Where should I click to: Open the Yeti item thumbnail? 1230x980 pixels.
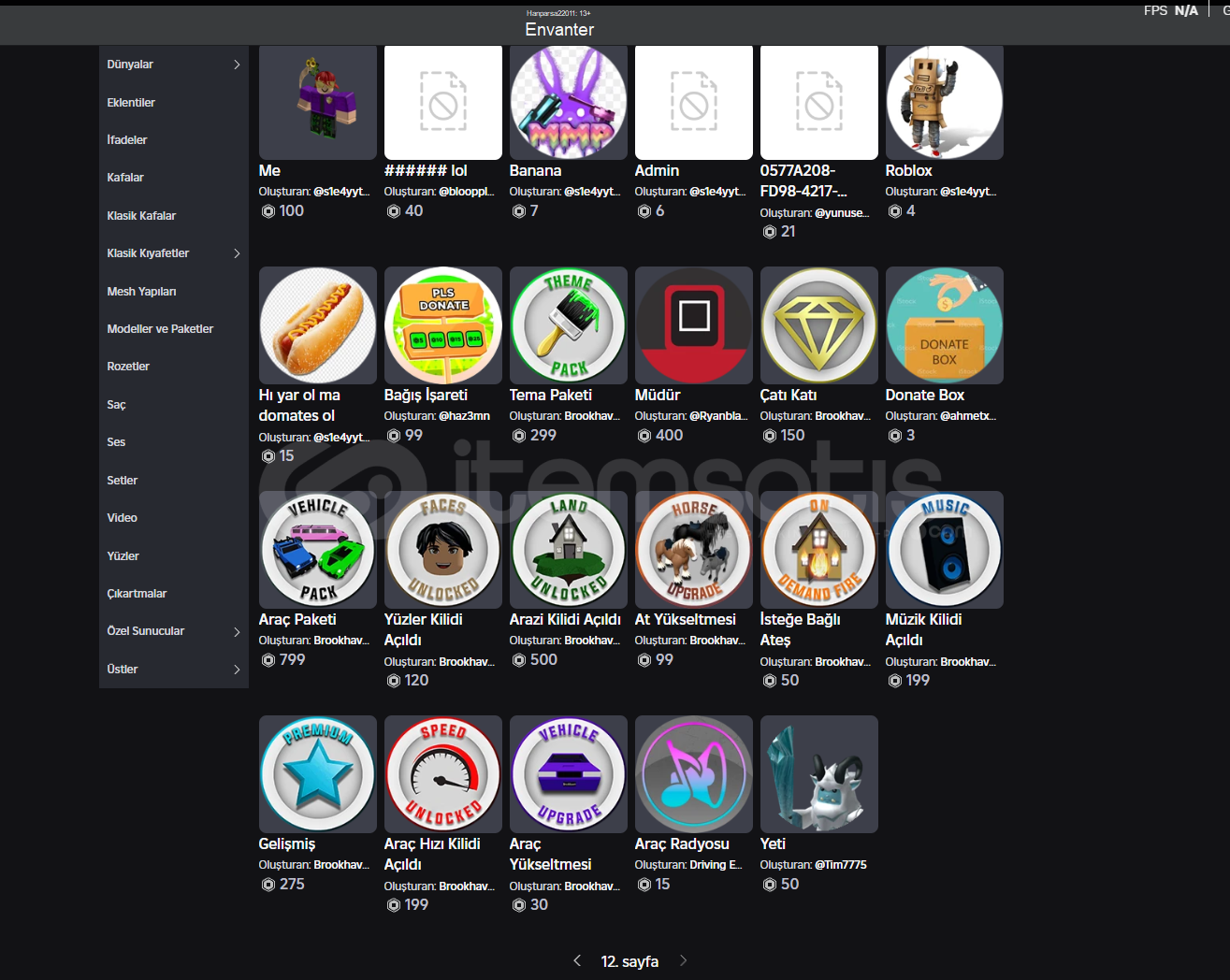click(x=818, y=774)
